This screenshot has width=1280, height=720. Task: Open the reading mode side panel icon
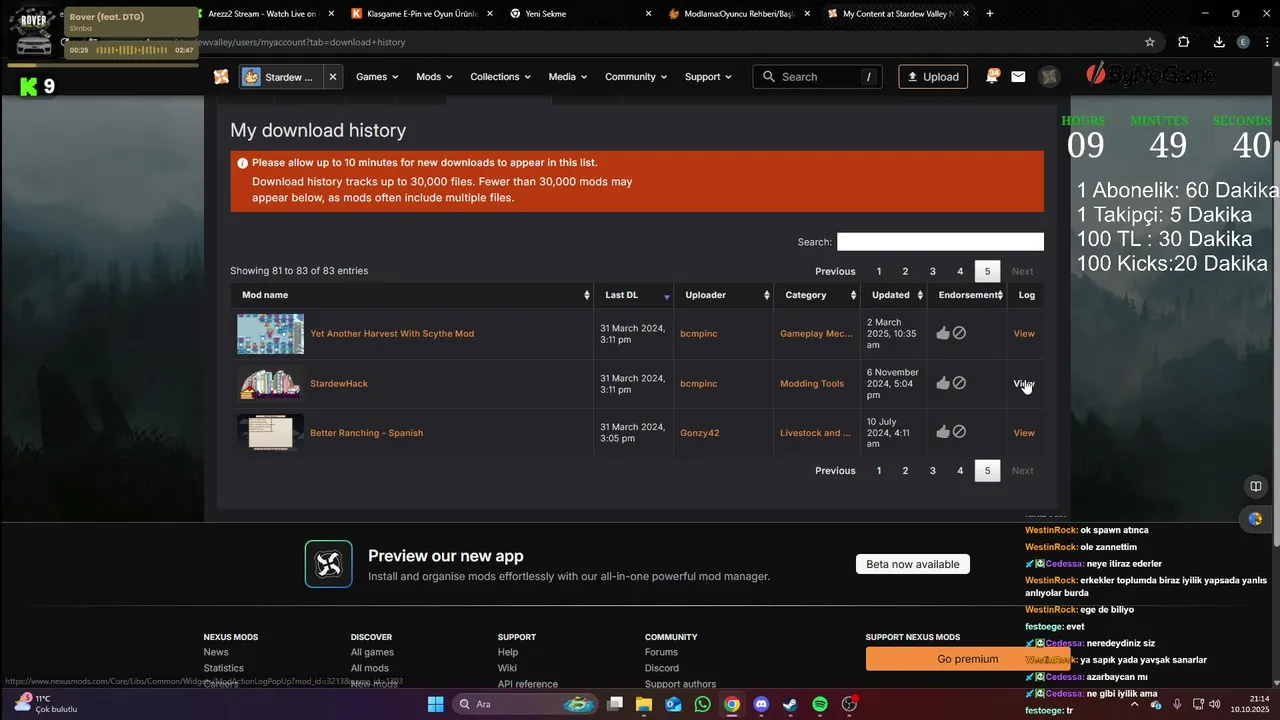click(x=1255, y=487)
